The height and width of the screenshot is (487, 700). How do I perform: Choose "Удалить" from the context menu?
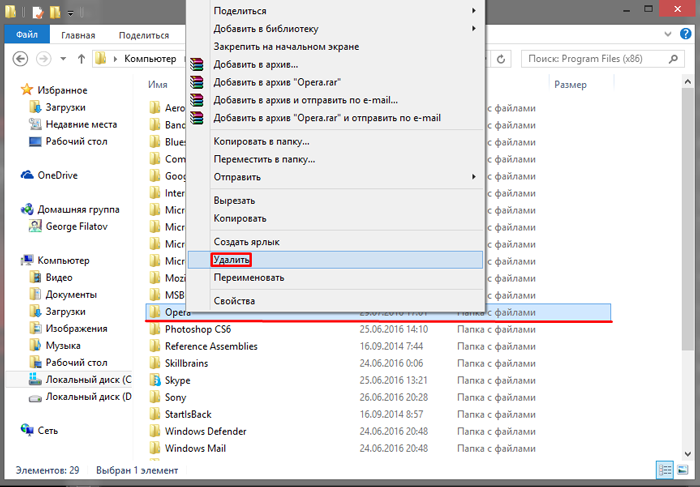231,259
